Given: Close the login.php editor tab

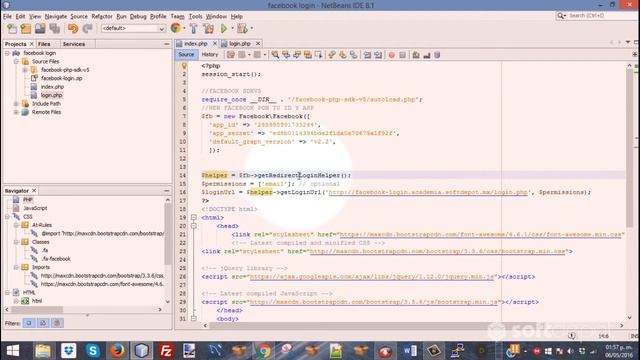Looking at the screenshot, I should pyautogui.click(x=258, y=43).
